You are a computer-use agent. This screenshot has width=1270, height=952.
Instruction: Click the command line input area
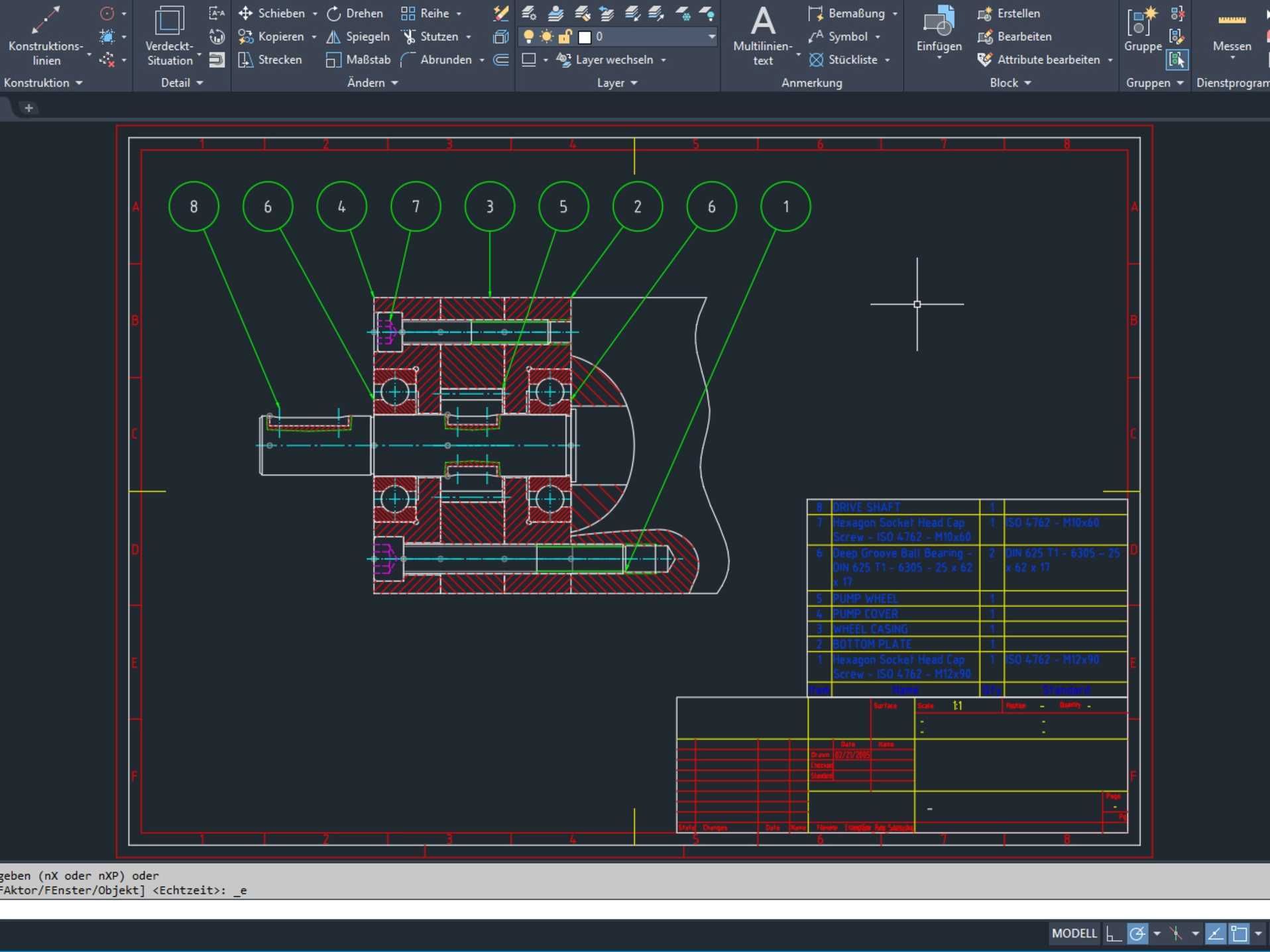click(635, 909)
